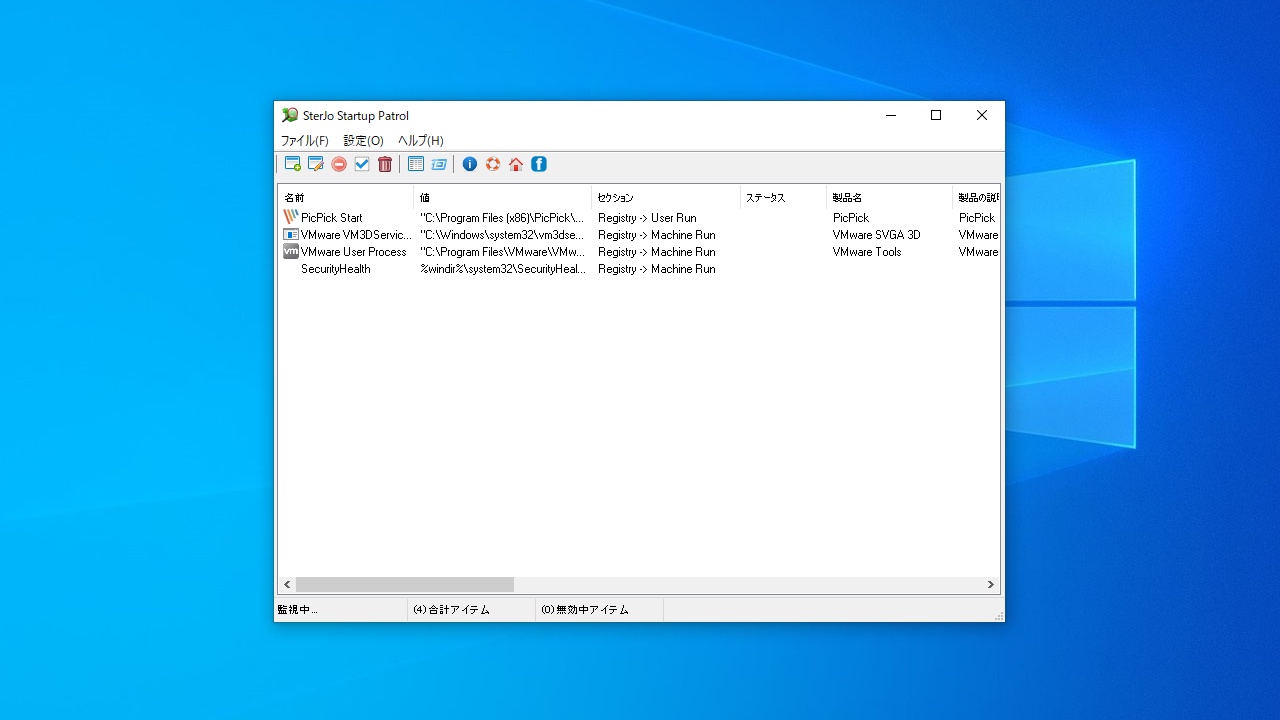Click the red Disable item icon

(x=339, y=164)
